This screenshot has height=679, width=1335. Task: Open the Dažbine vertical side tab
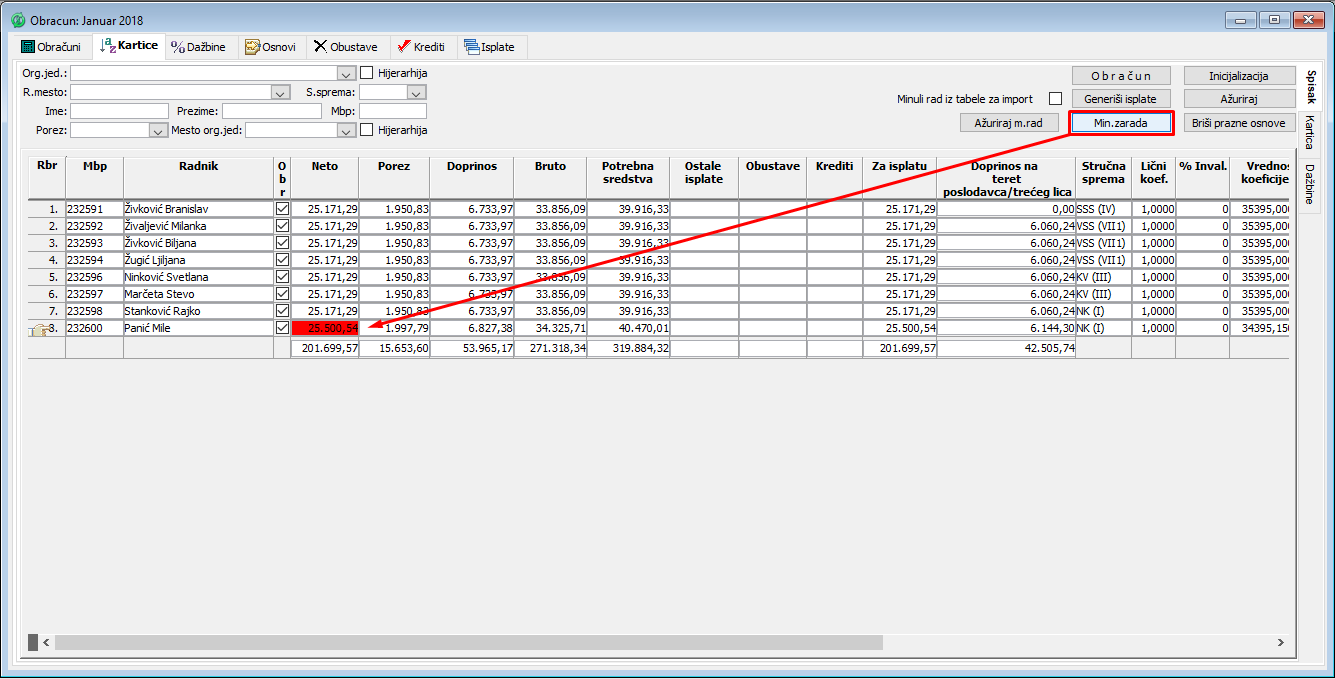pos(1309,182)
